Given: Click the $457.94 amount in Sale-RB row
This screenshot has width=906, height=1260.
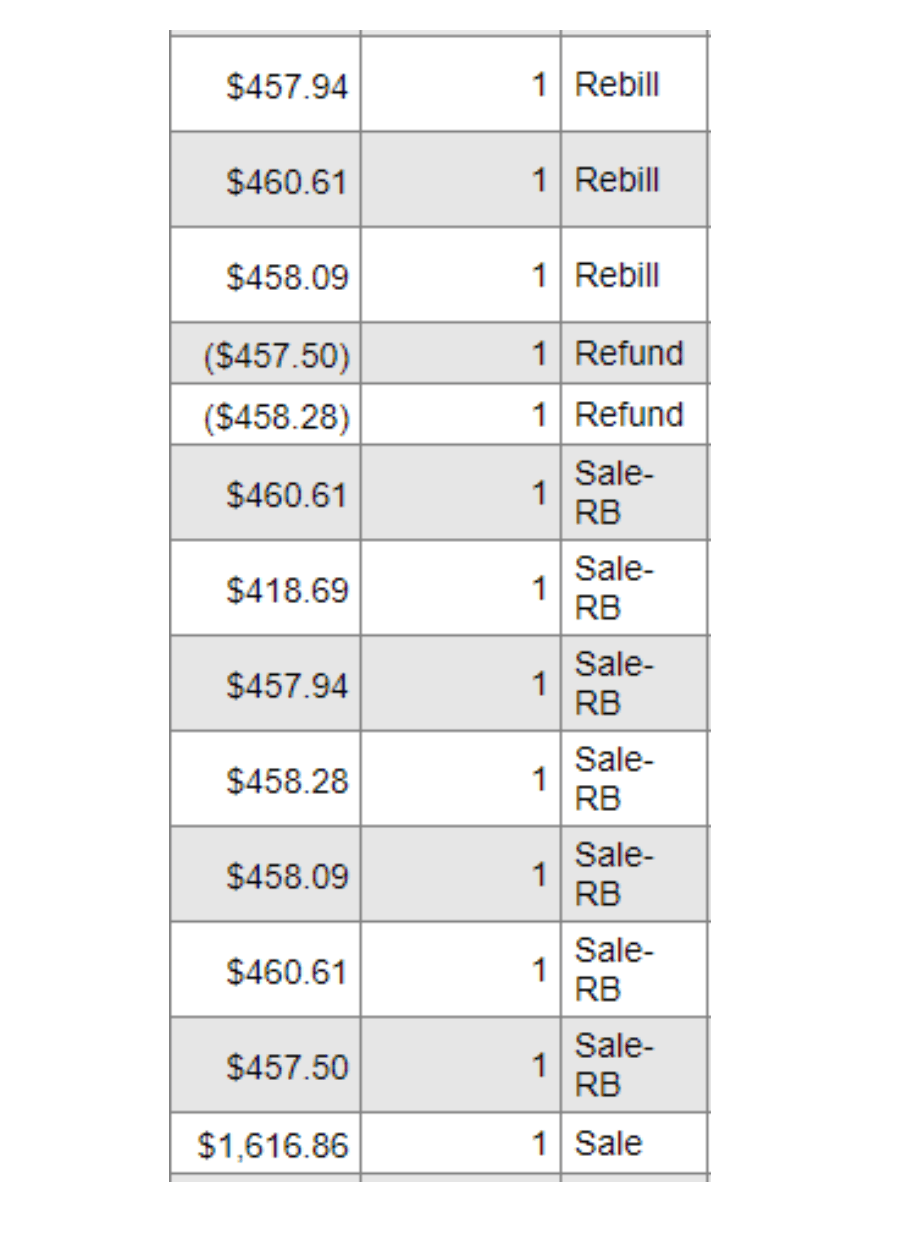Looking at the screenshot, I should click(287, 686).
